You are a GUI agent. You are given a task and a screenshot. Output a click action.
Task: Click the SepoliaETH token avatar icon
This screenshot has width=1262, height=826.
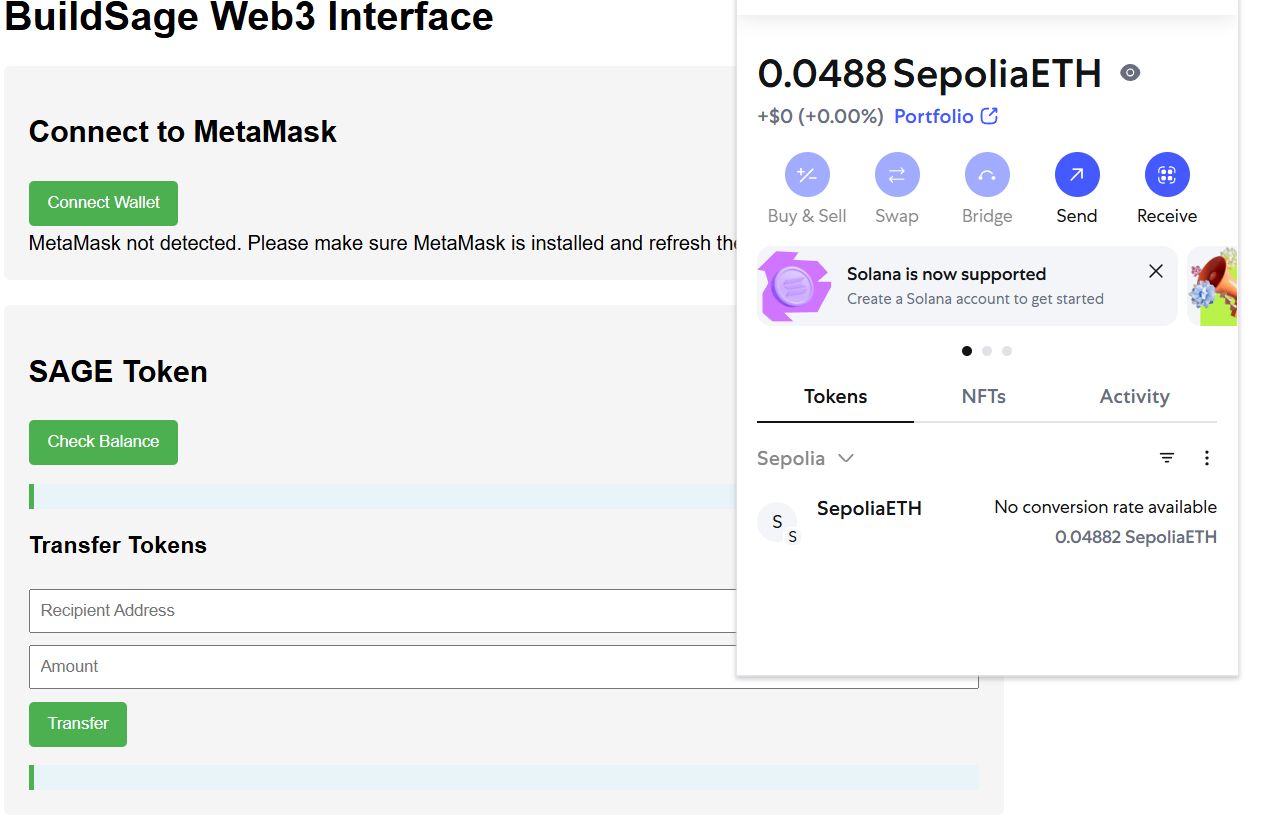click(778, 523)
